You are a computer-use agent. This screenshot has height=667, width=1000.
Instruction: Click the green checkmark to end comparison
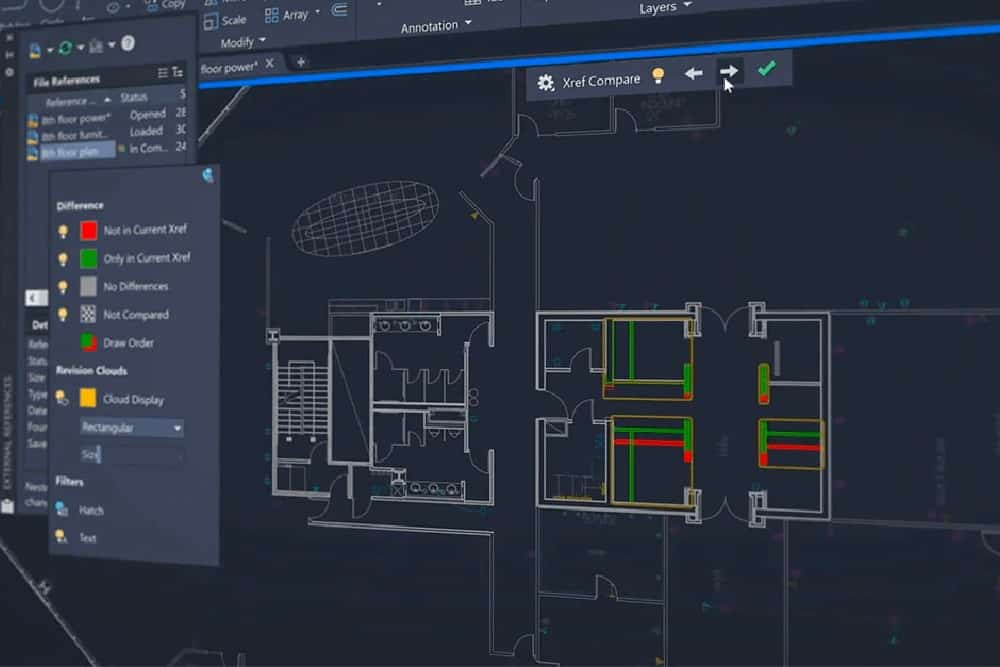coord(766,68)
